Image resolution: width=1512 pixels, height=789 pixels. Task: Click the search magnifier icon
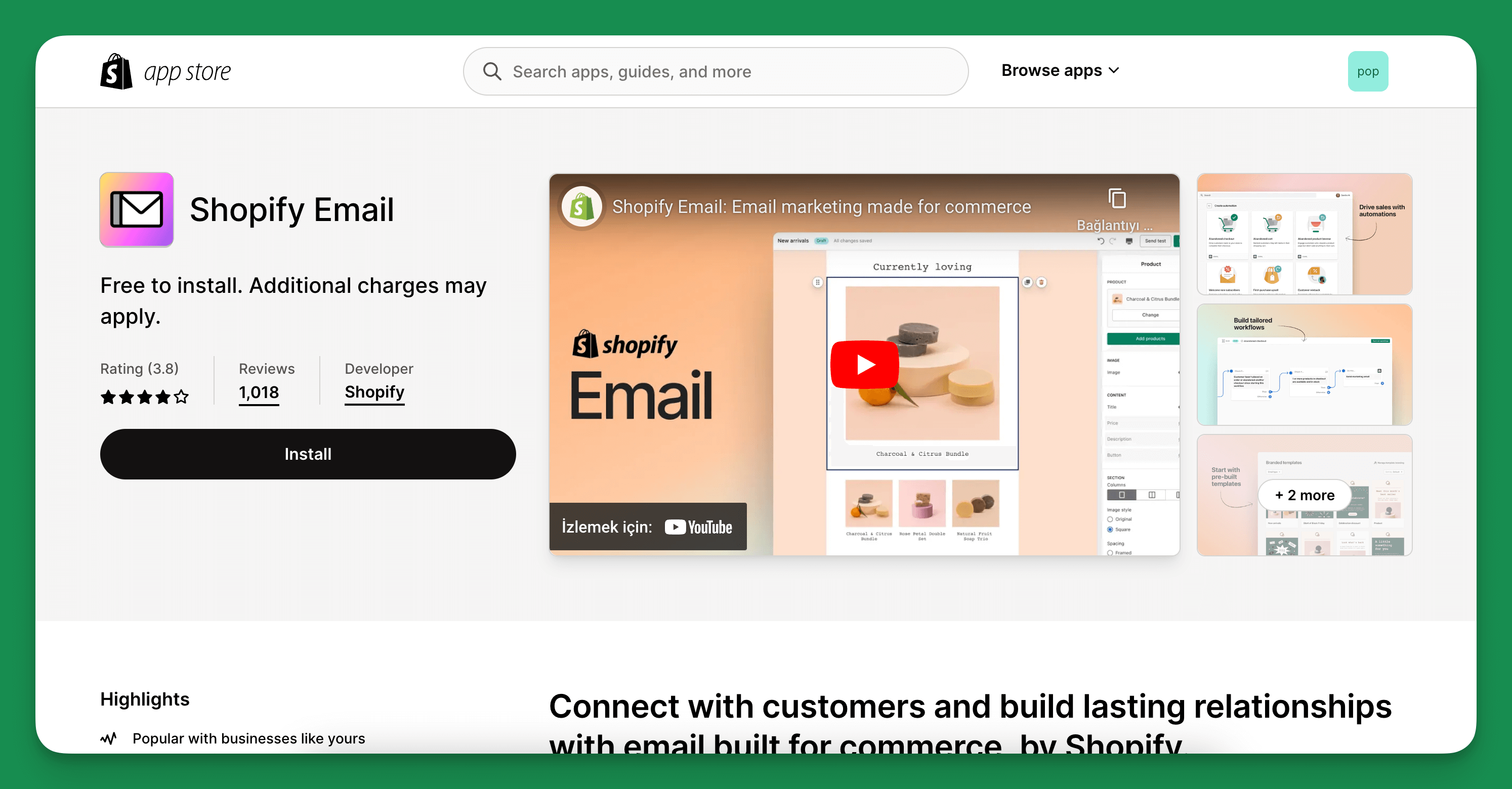(x=493, y=71)
